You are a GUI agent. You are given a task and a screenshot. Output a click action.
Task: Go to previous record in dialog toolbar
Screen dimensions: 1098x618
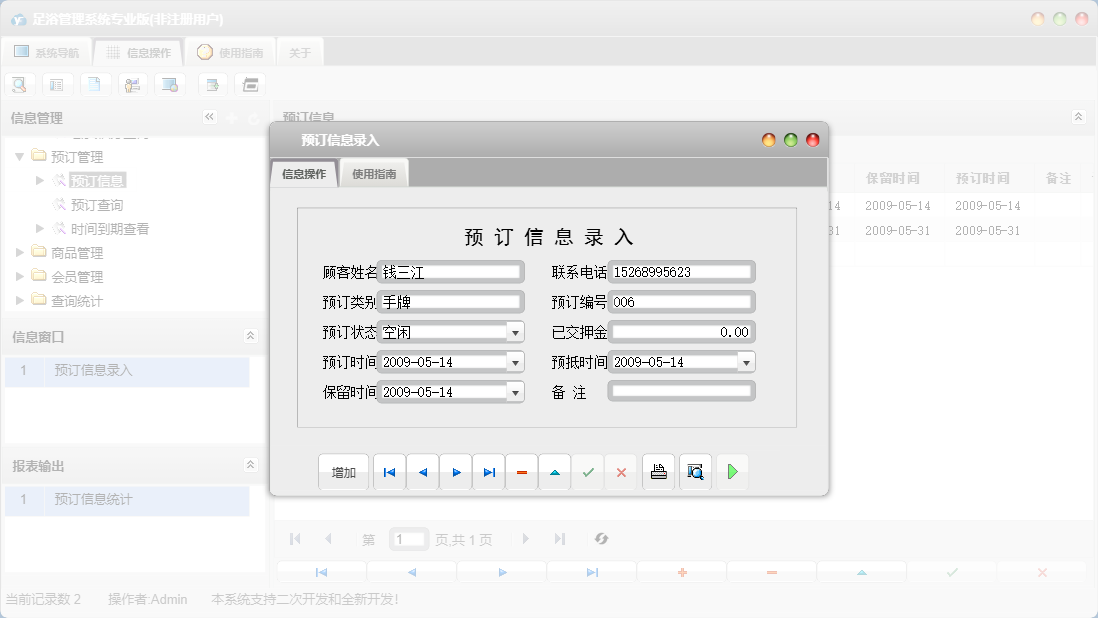[422, 472]
